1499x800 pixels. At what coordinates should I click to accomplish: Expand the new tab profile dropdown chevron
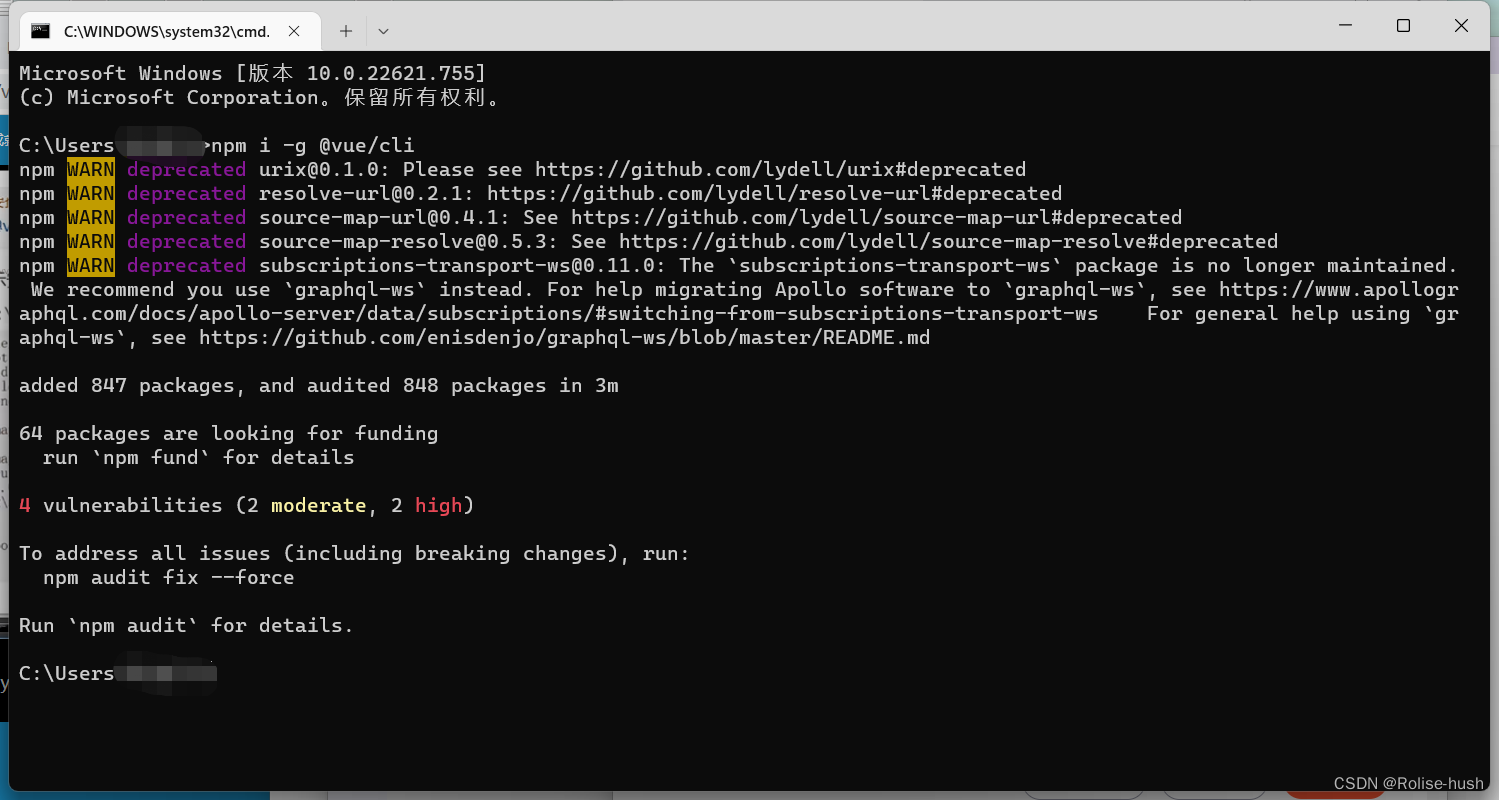point(383,31)
